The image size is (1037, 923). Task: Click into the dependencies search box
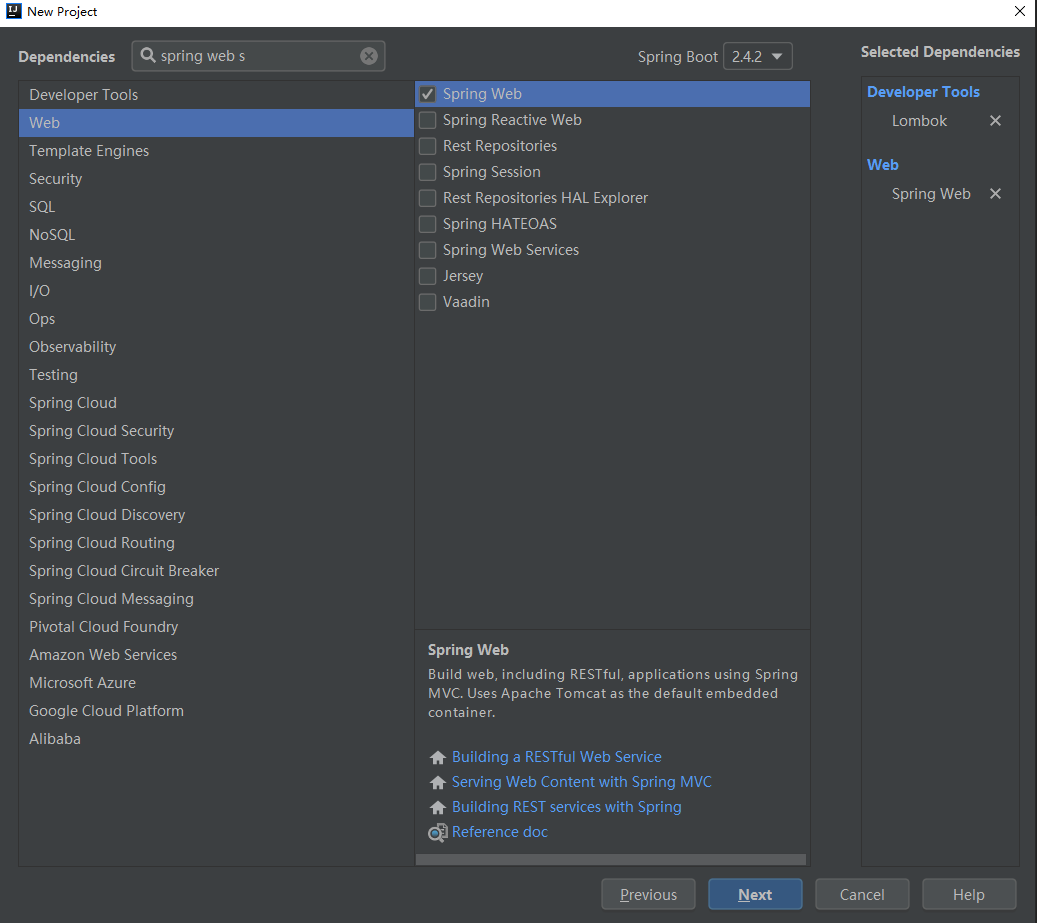click(255, 56)
